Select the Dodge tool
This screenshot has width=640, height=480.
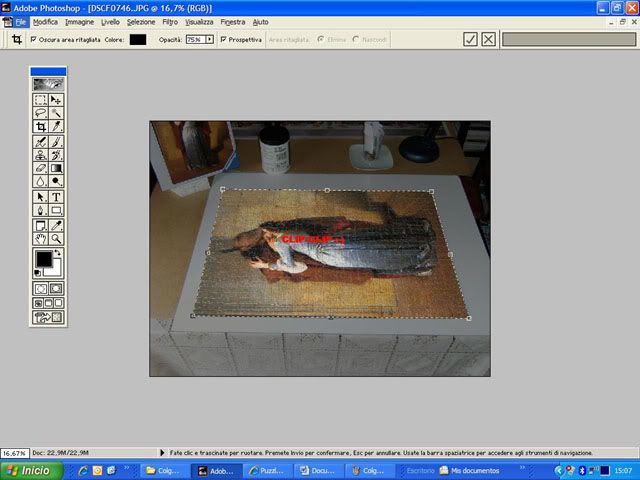(56, 181)
